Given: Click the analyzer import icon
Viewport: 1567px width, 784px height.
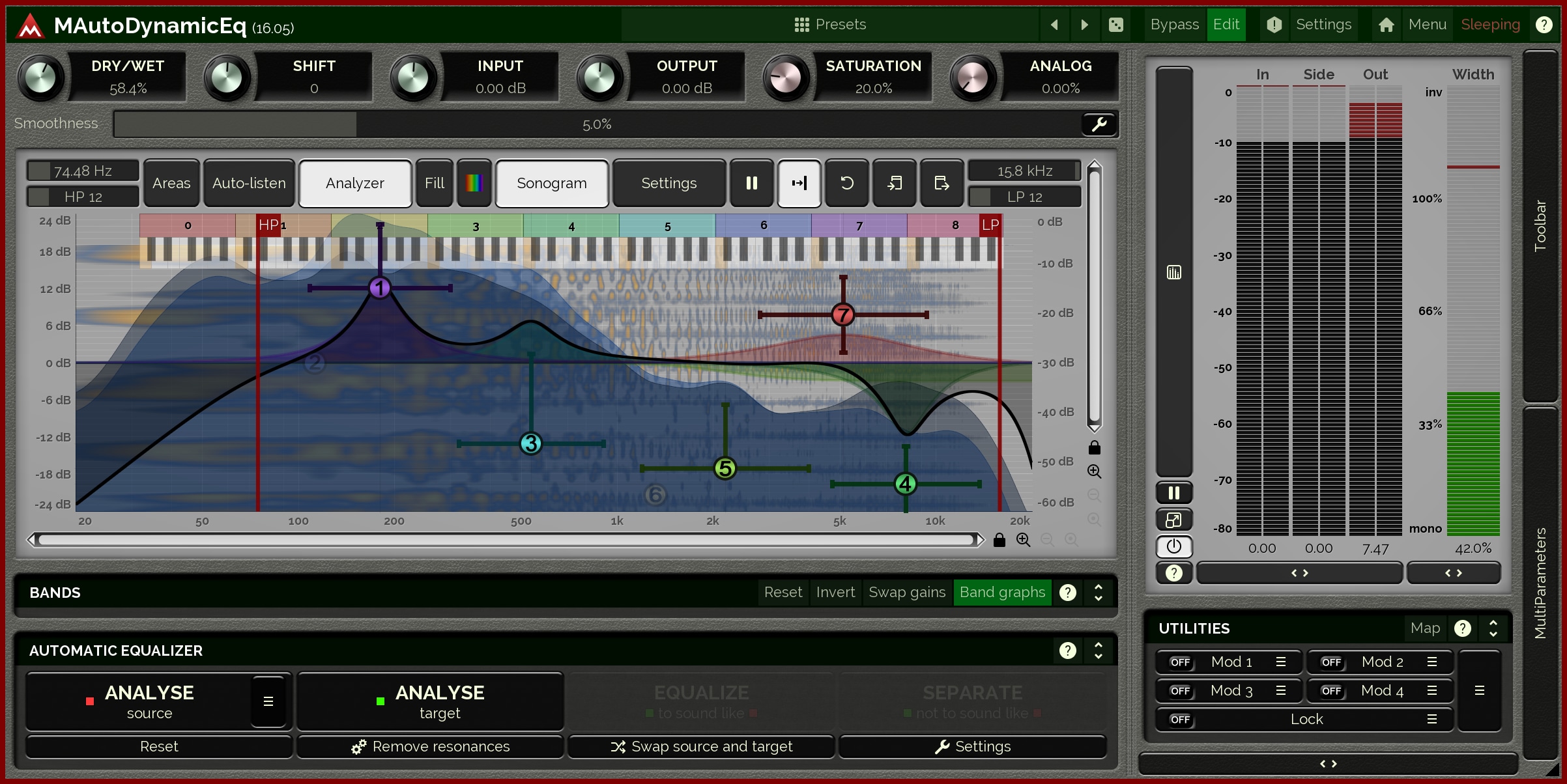Looking at the screenshot, I should click(x=895, y=184).
